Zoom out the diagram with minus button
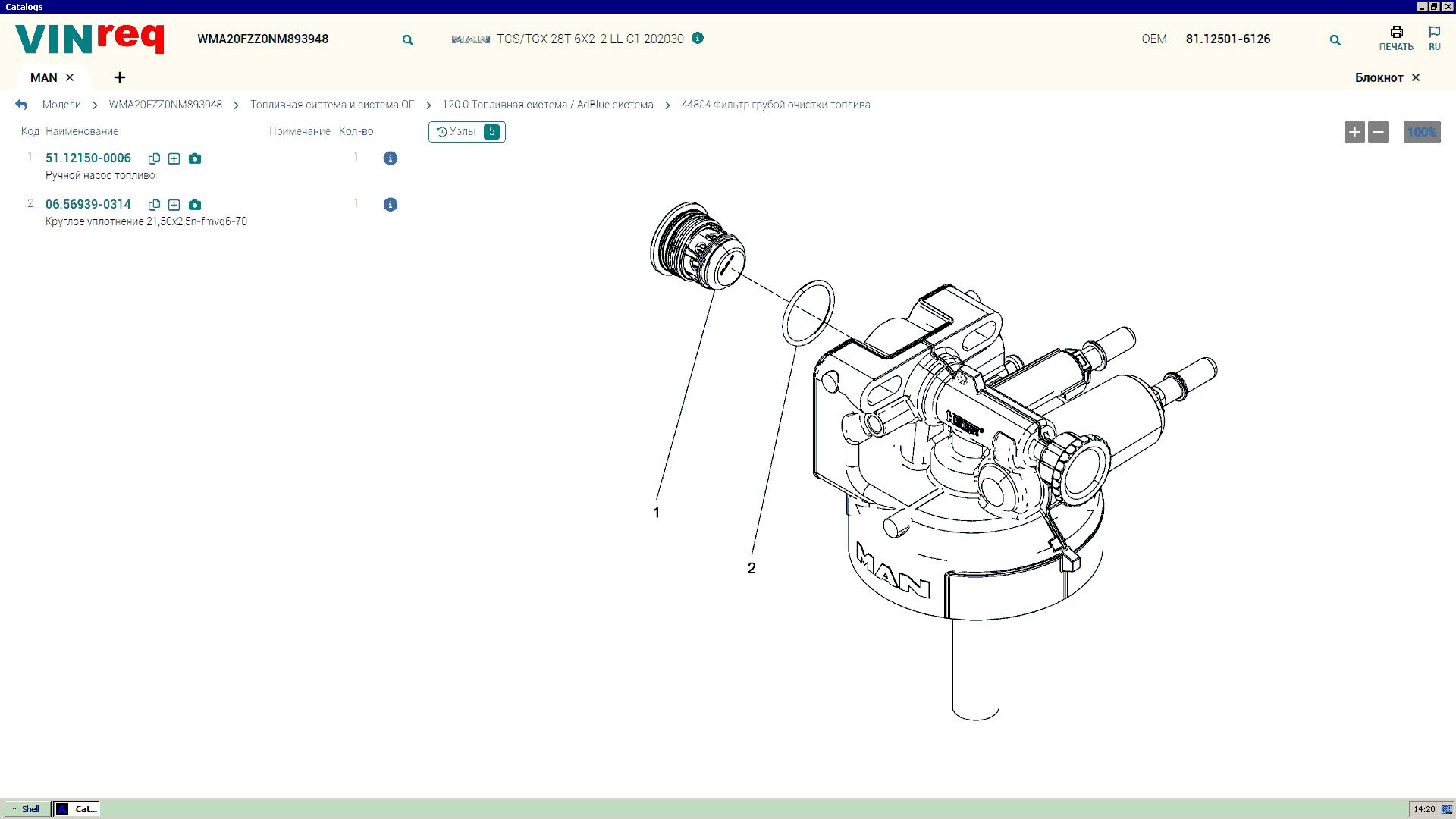Screen dimensions: 1456x819 coord(1378,132)
